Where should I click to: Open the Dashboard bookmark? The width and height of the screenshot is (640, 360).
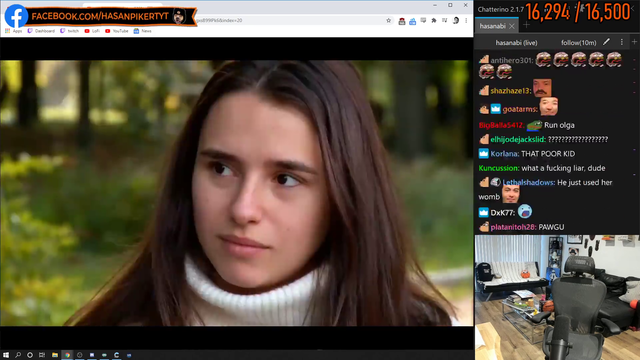[41, 31]
